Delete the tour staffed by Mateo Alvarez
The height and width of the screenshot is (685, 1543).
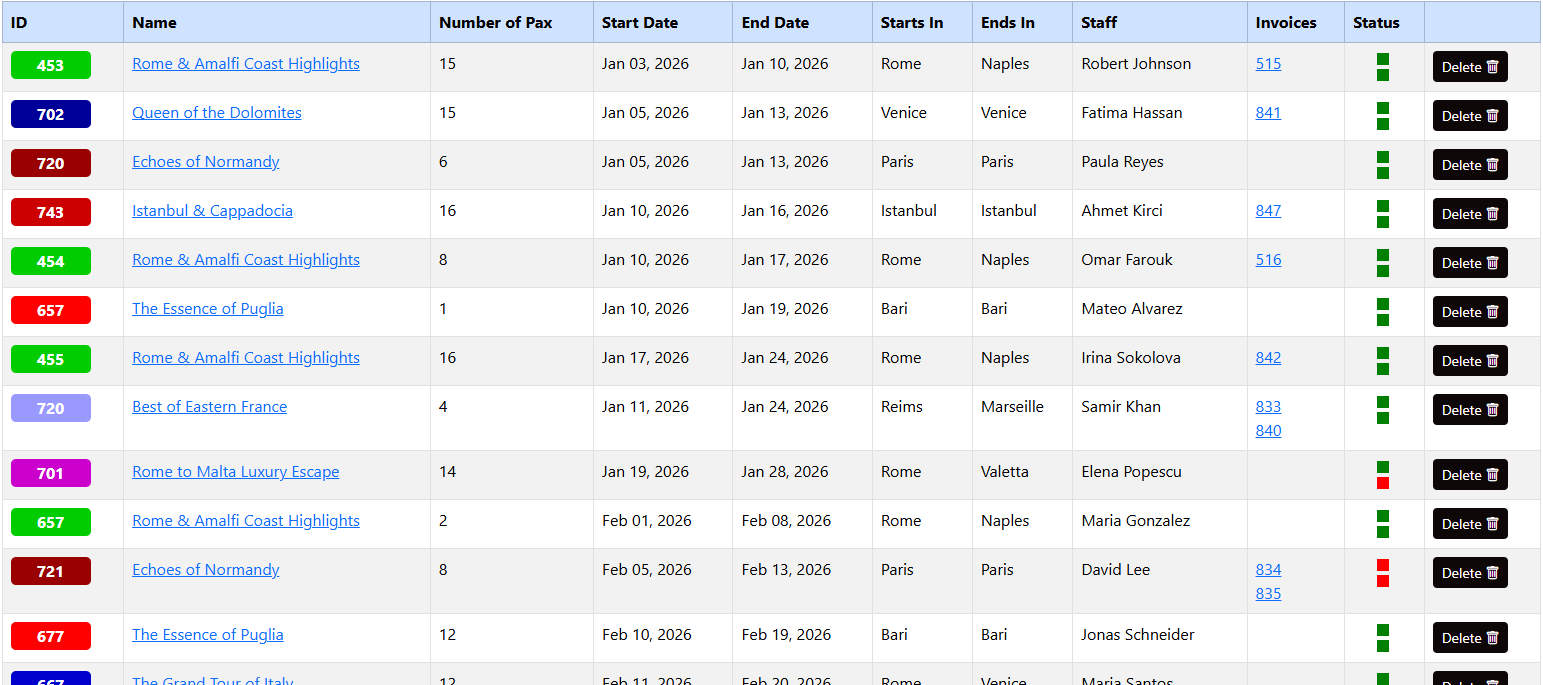click(x=1469, y=312)
